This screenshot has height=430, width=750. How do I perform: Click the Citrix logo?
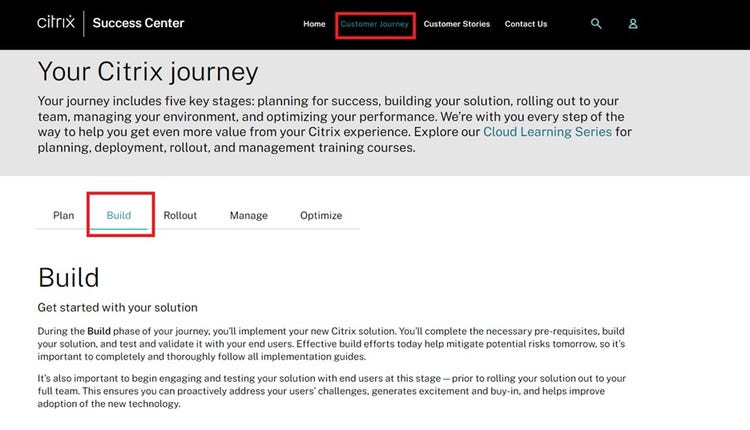coord(56,22)
